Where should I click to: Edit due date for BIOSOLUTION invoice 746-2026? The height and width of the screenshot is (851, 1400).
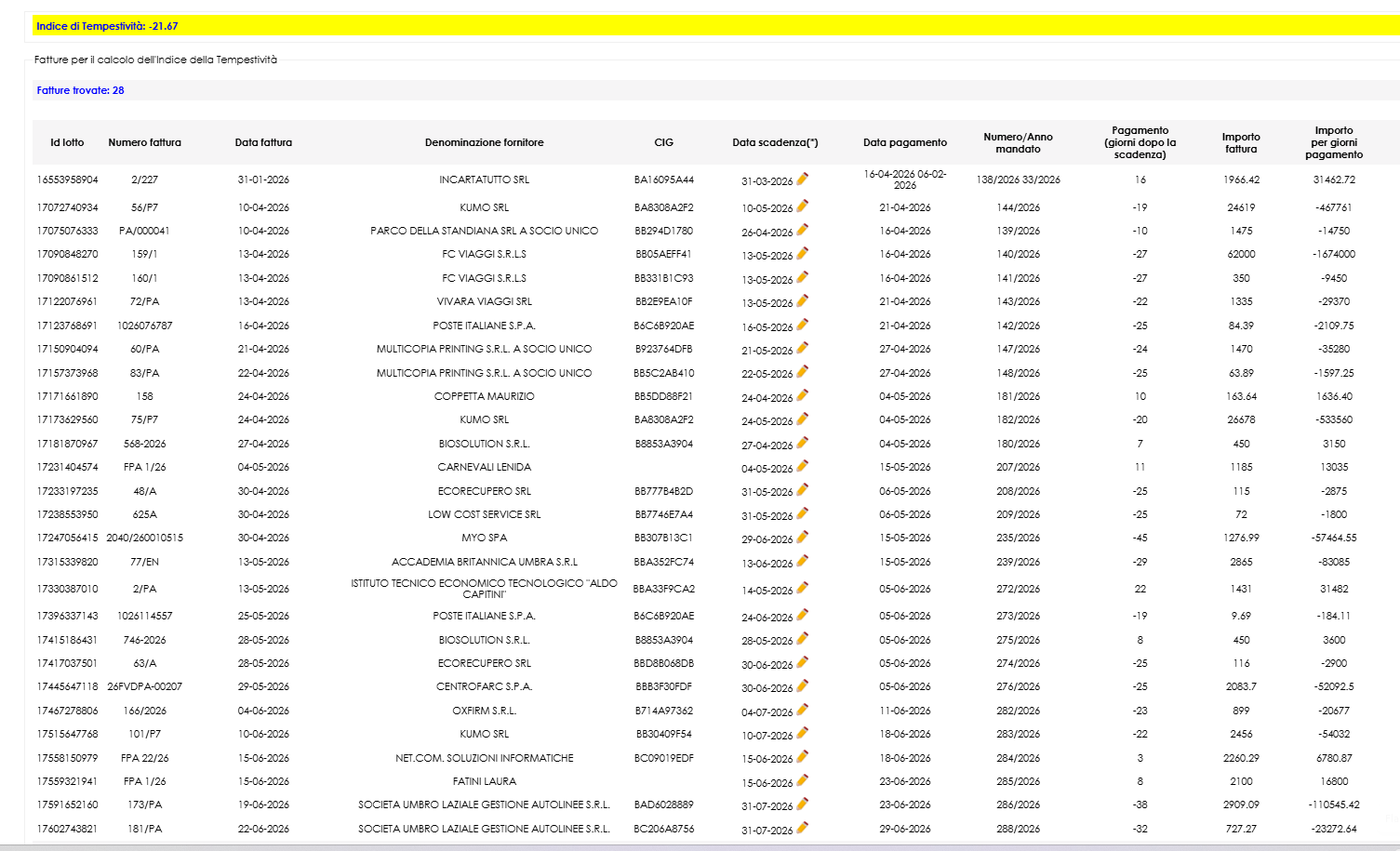(x=802, y=638)
